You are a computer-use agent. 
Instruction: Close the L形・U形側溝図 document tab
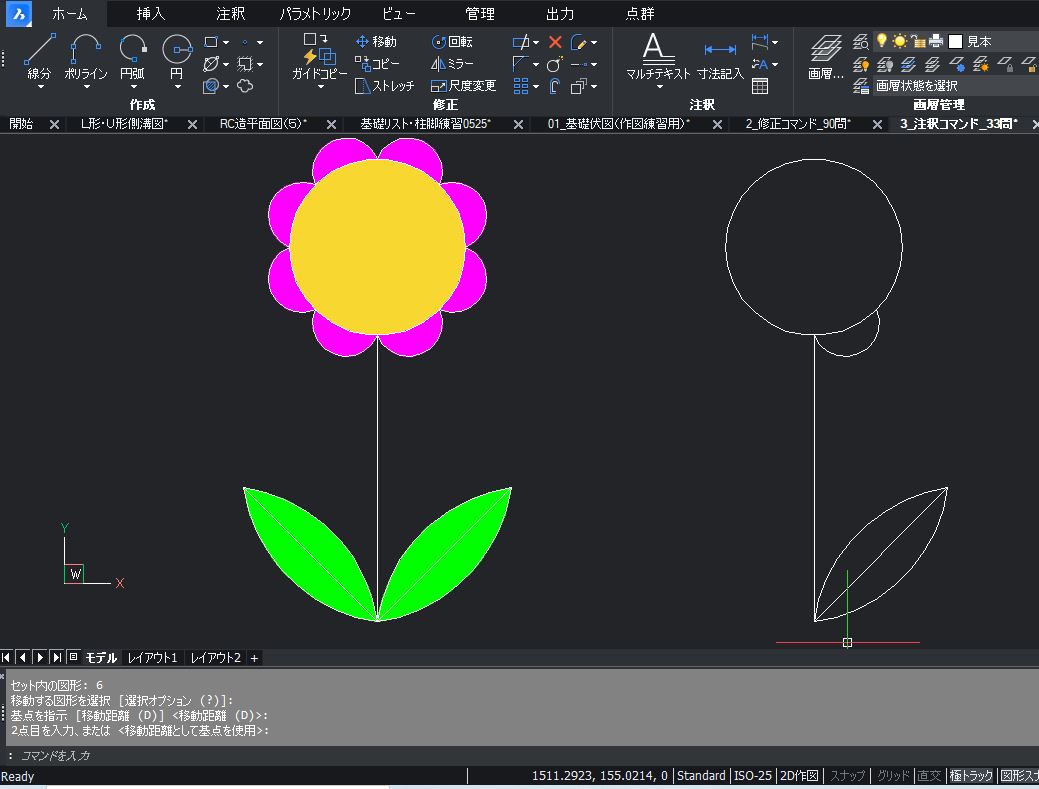click(x=192, y=124)
